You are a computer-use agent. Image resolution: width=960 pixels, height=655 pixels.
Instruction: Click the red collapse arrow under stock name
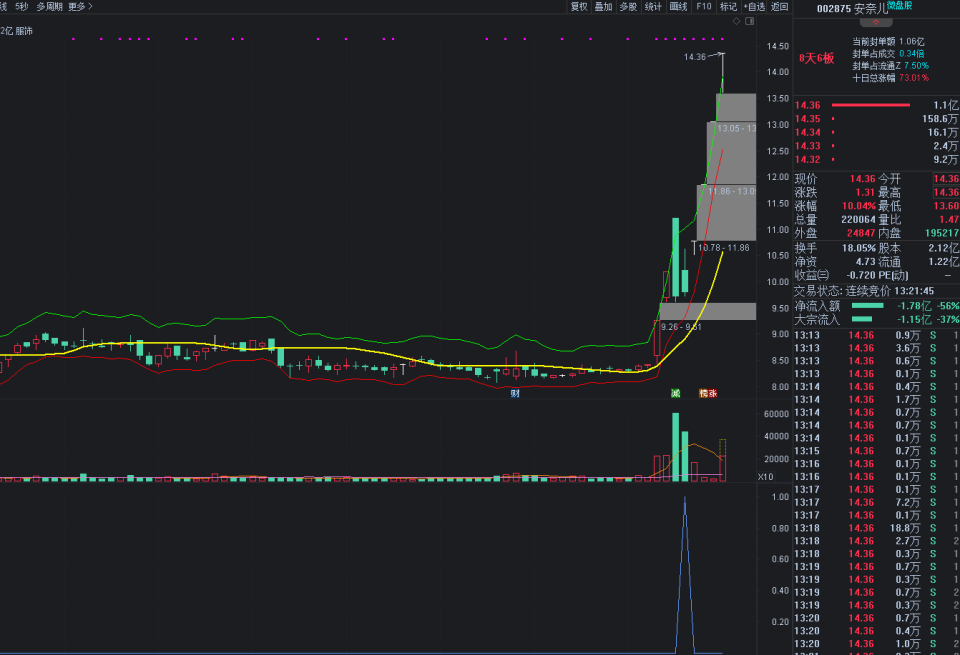(874, 21)
